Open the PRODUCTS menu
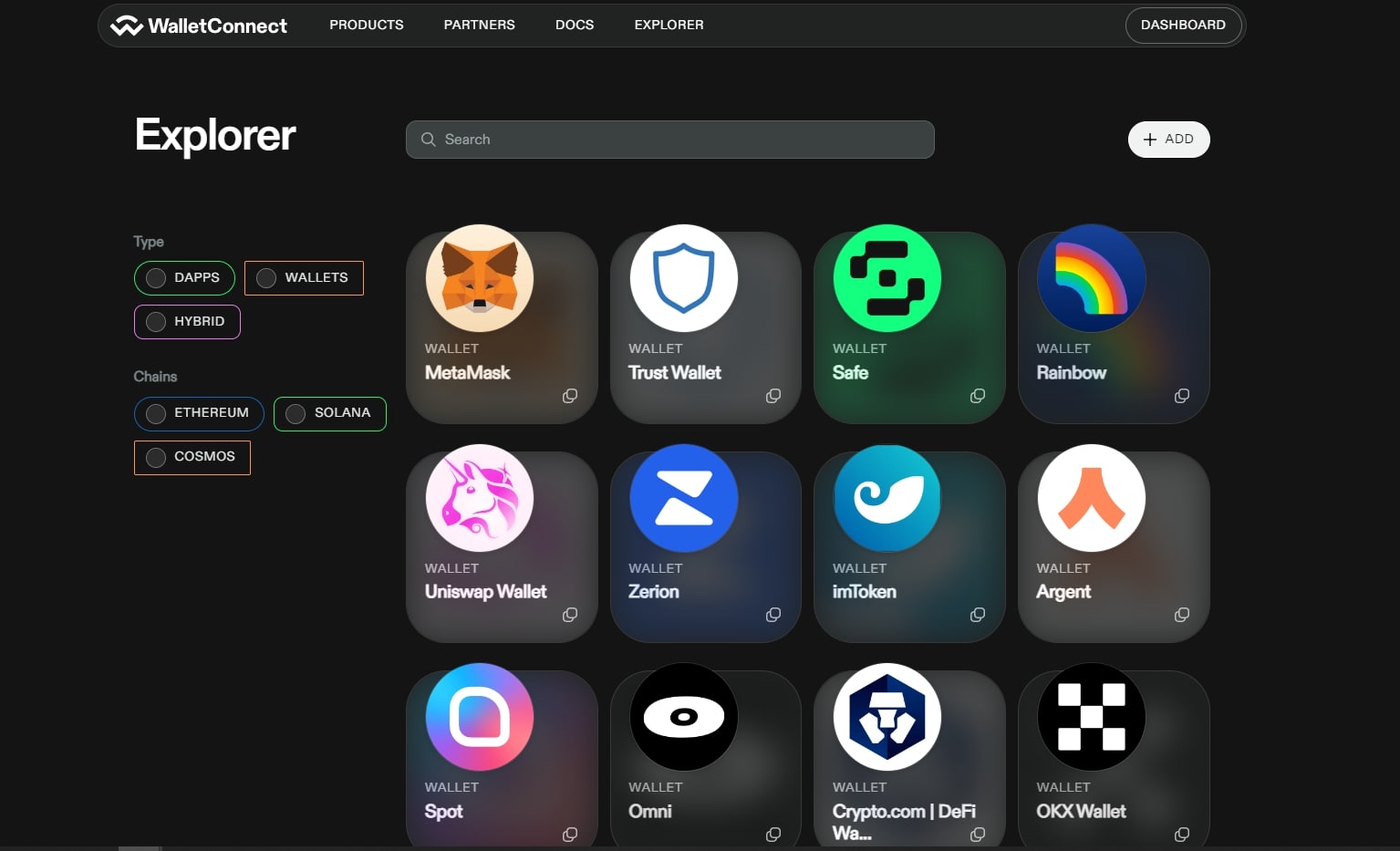Screen dimensions: 1400x851 click(x=367, y=26)
